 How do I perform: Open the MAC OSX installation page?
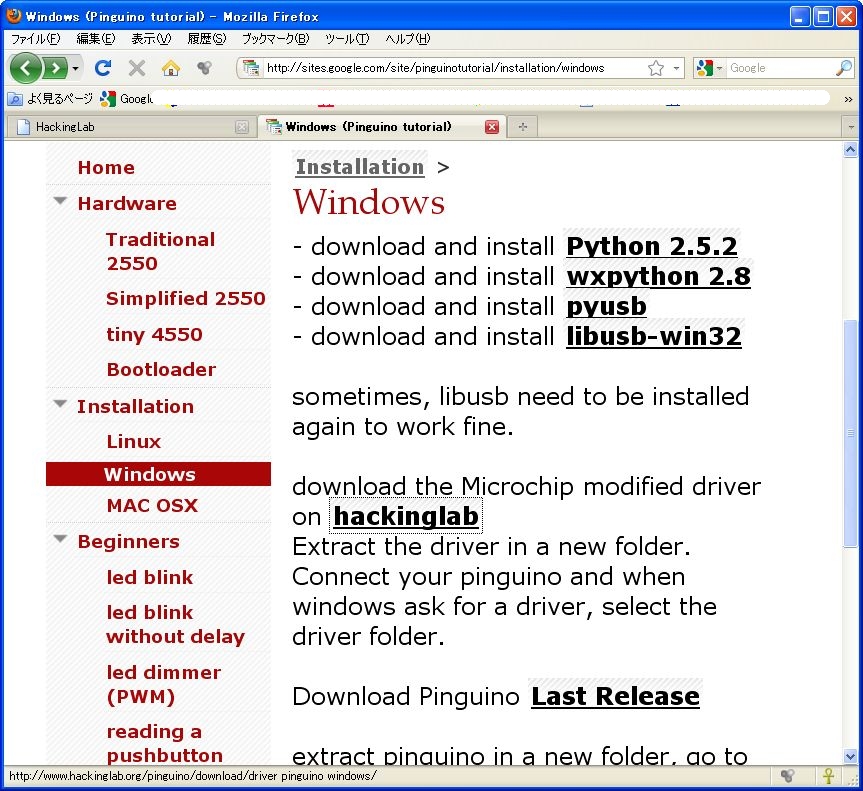pos(152,505)
